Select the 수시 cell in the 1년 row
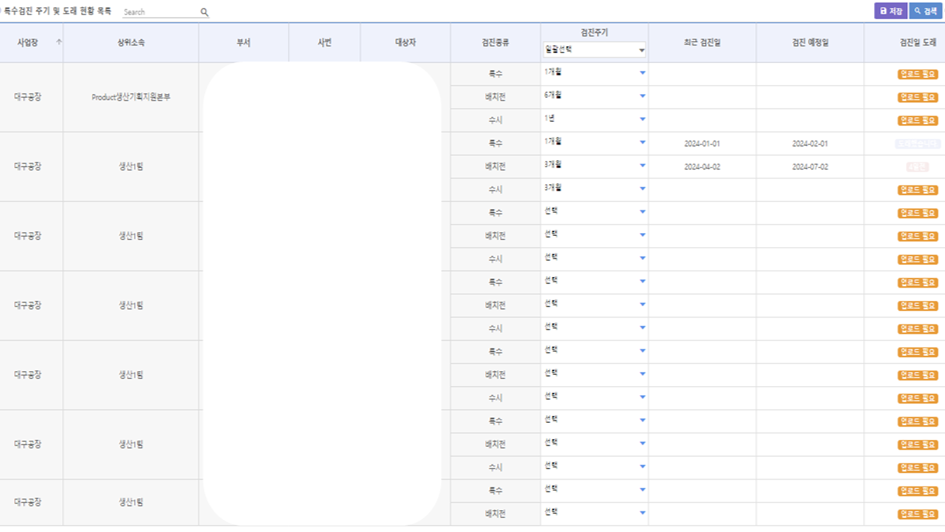The image size is (945, 532). 495,120
